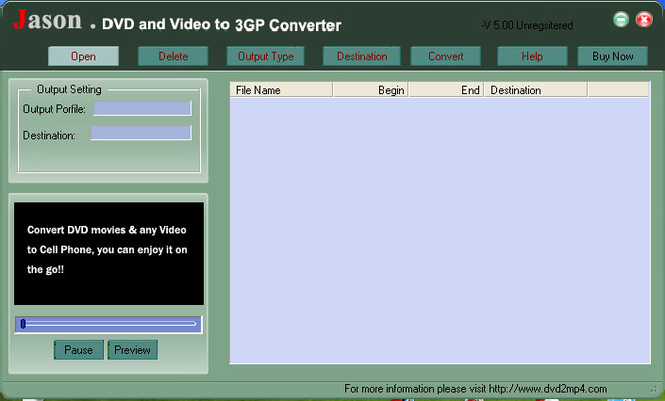665x401 pixels.
Task: Open the Help button
Action: click(x=532, y=56)
